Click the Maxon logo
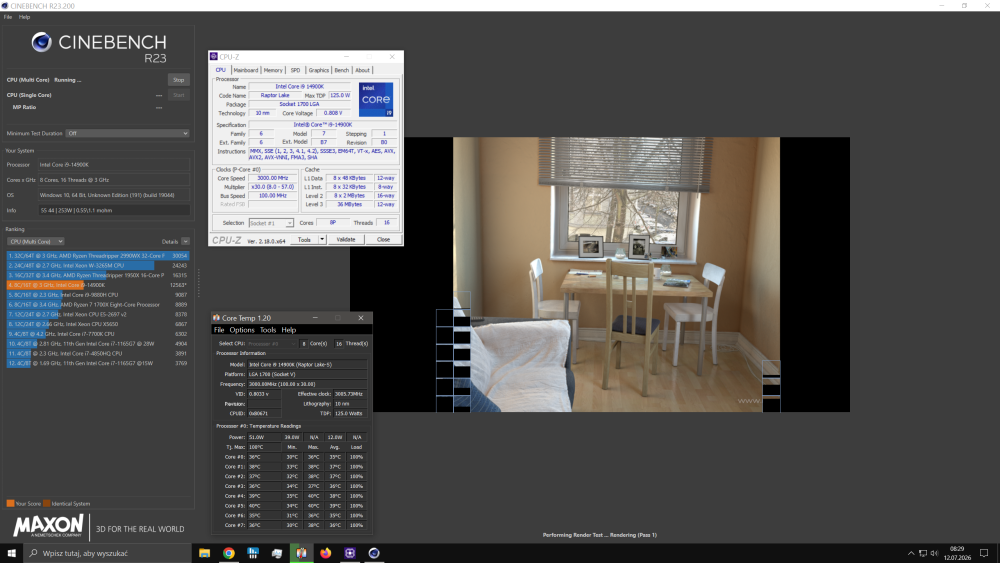Image resolution: width=1000 pixels, height=563 pixels. (48, 527)
